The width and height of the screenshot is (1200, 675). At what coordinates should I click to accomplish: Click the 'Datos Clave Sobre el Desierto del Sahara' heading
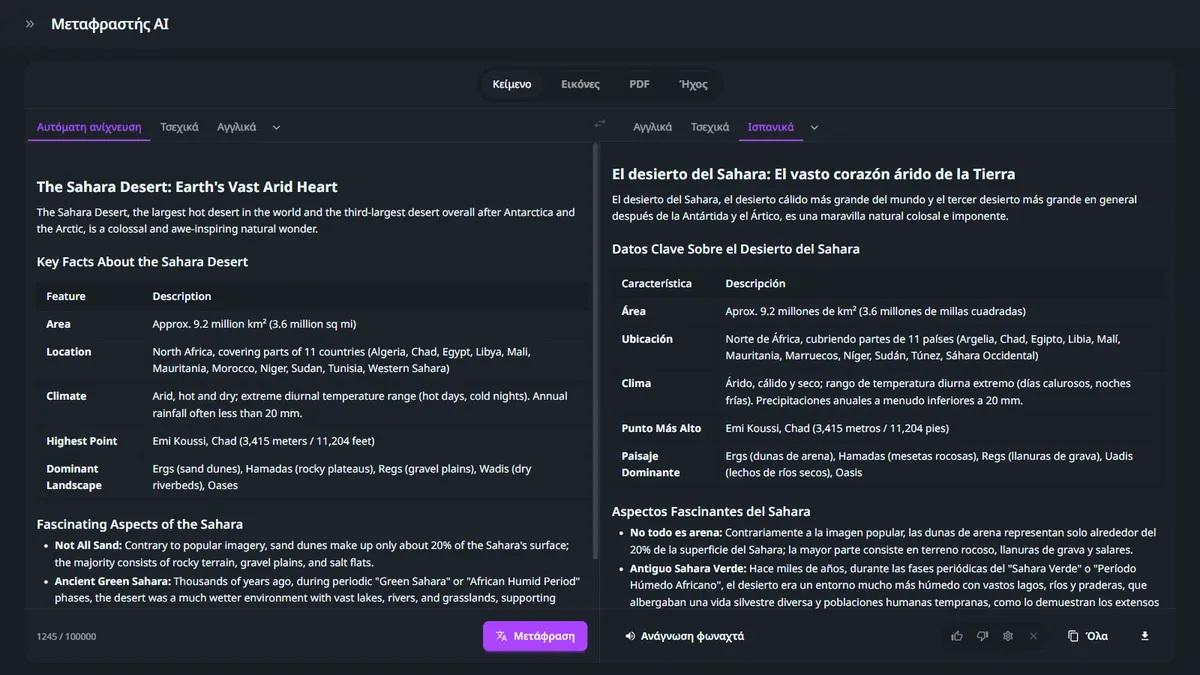coord(736,249)
